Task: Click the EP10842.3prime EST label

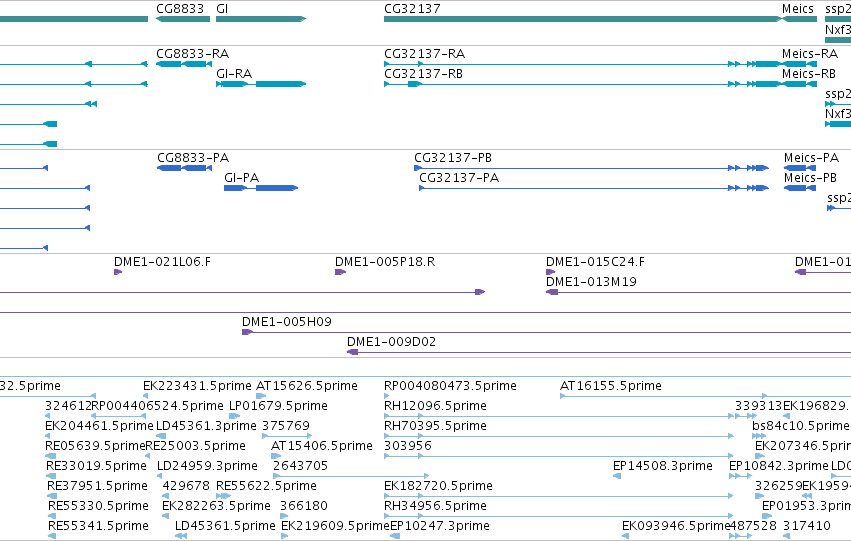Action: pos(778,466)
